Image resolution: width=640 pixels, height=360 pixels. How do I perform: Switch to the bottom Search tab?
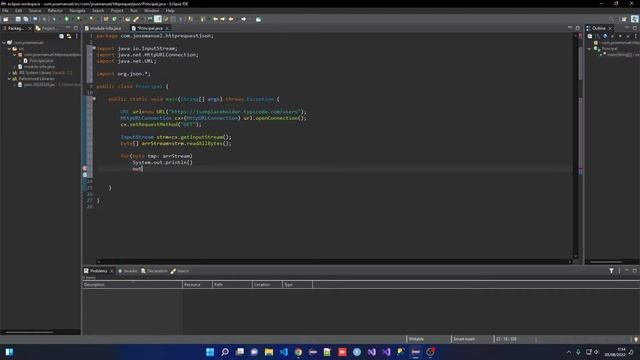click(180, 271)
